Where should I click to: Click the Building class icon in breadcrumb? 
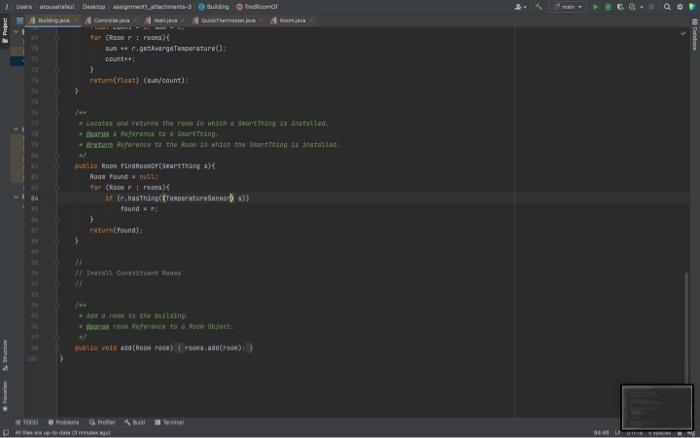pos(202,7)
